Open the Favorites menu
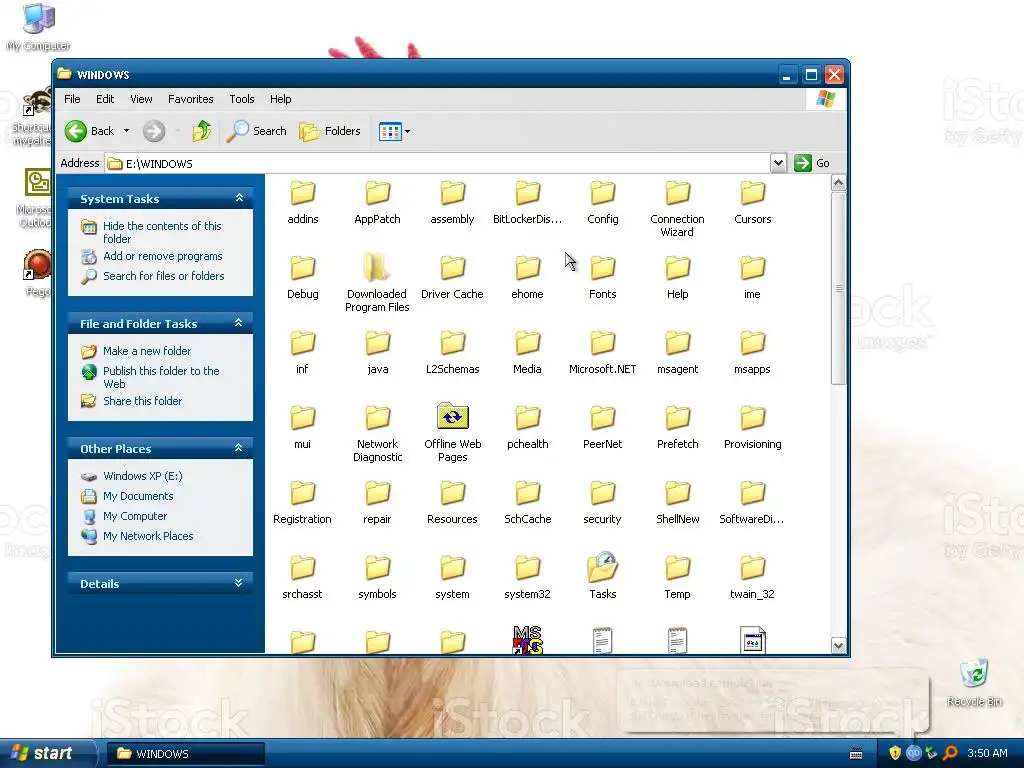1024x768 pixels. point(191,99)
